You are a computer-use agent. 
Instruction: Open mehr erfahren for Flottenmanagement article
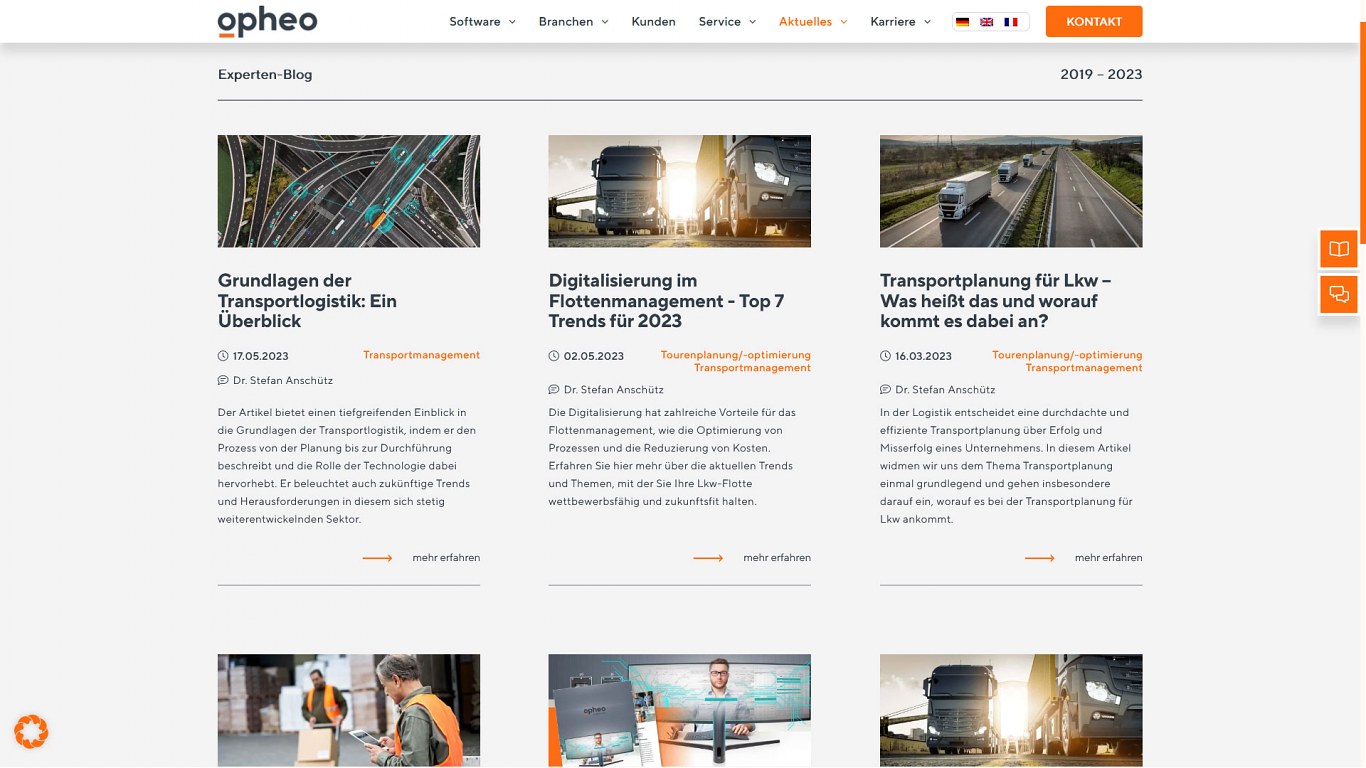click(x=777, y=558)
